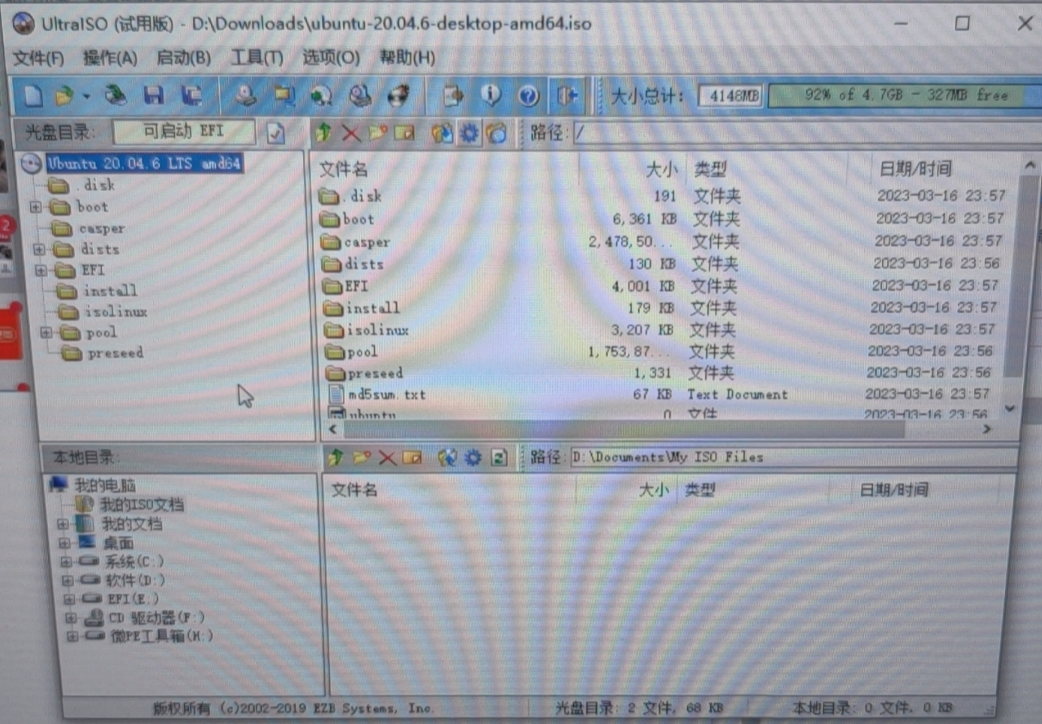This screenshot has width=1042, height=724.
Task: Click the folder-with-monitor toolbar icon
Action: pos(284,96)
